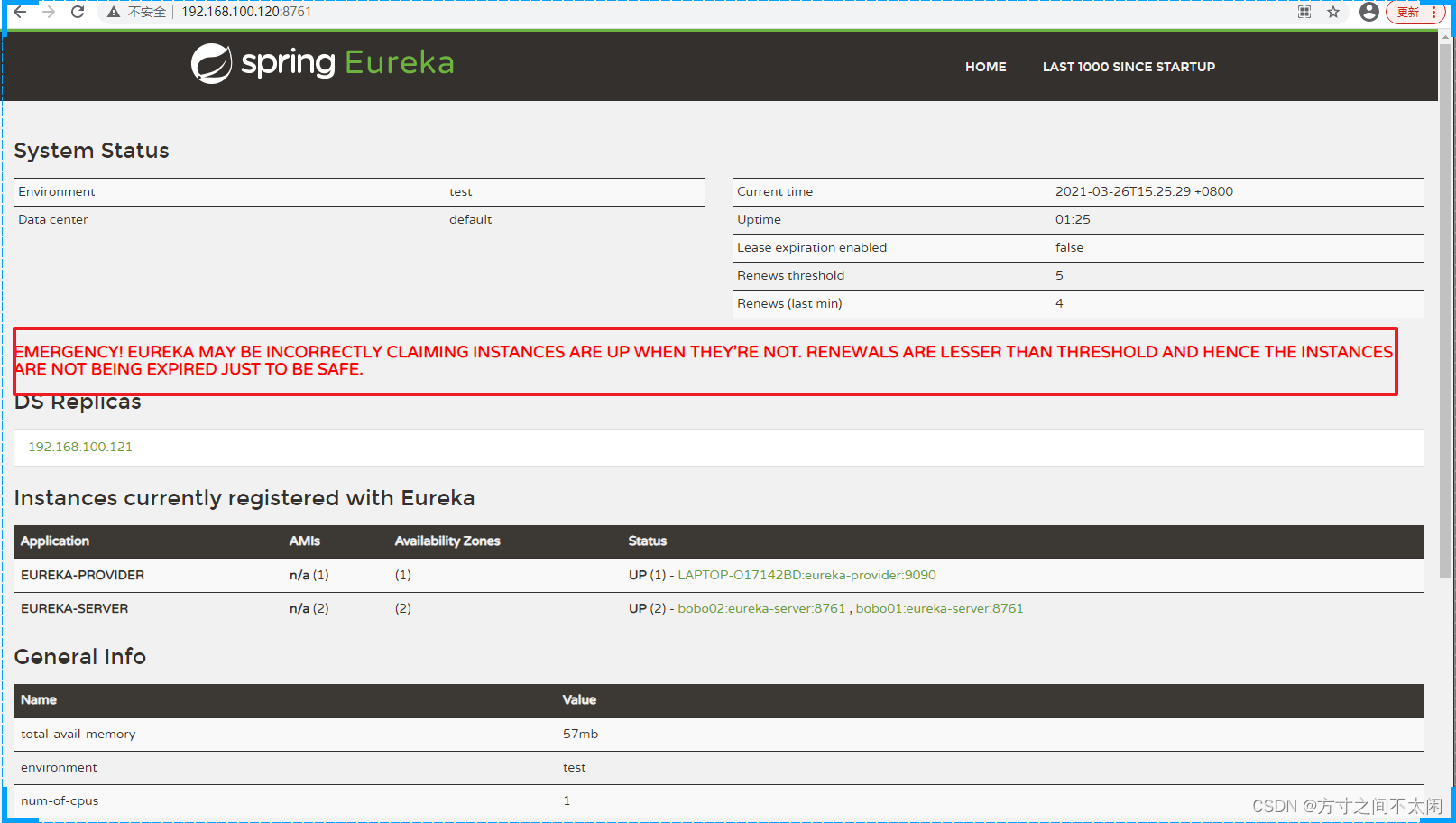This screenshot has width=1456, height=823.
Task: Click the EUREKA-PROVIDER application cell
Action: tap(82, 575)
